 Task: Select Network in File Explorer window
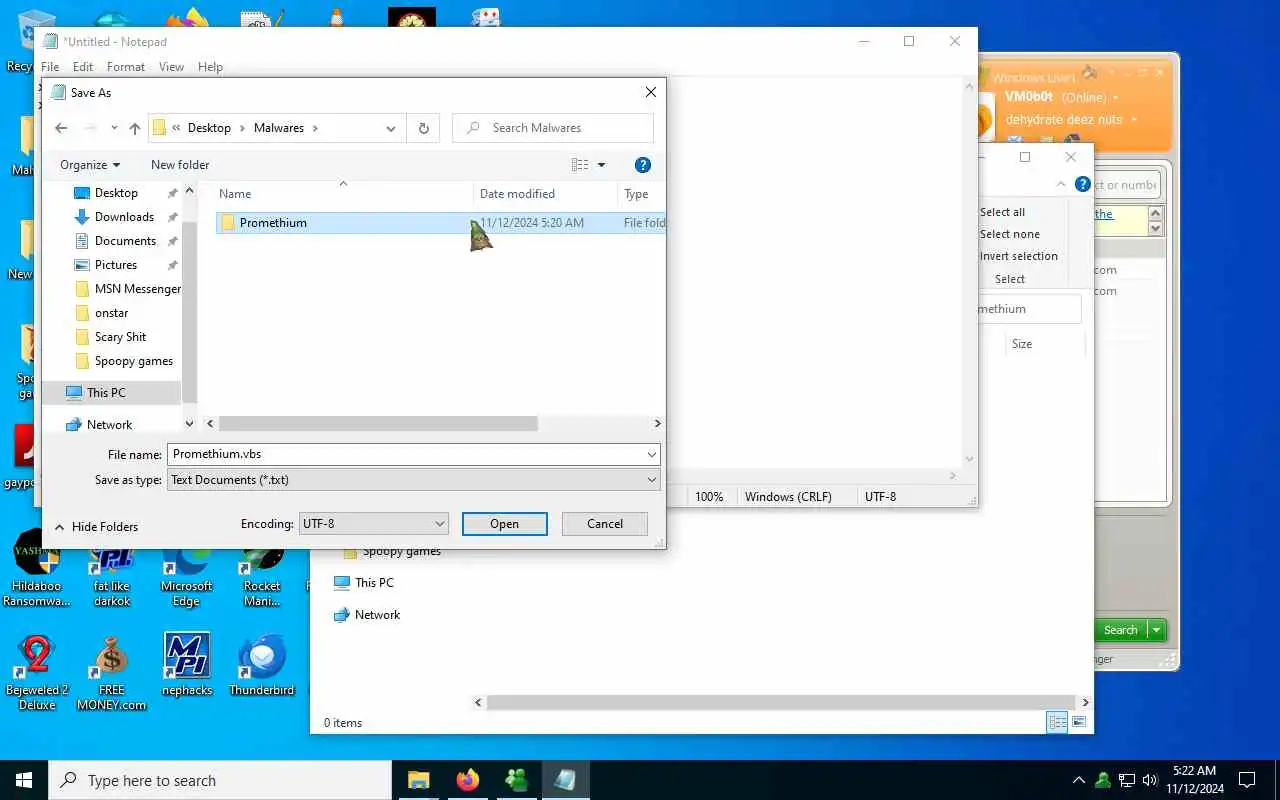pyautogui.click(x=367, y=615)
